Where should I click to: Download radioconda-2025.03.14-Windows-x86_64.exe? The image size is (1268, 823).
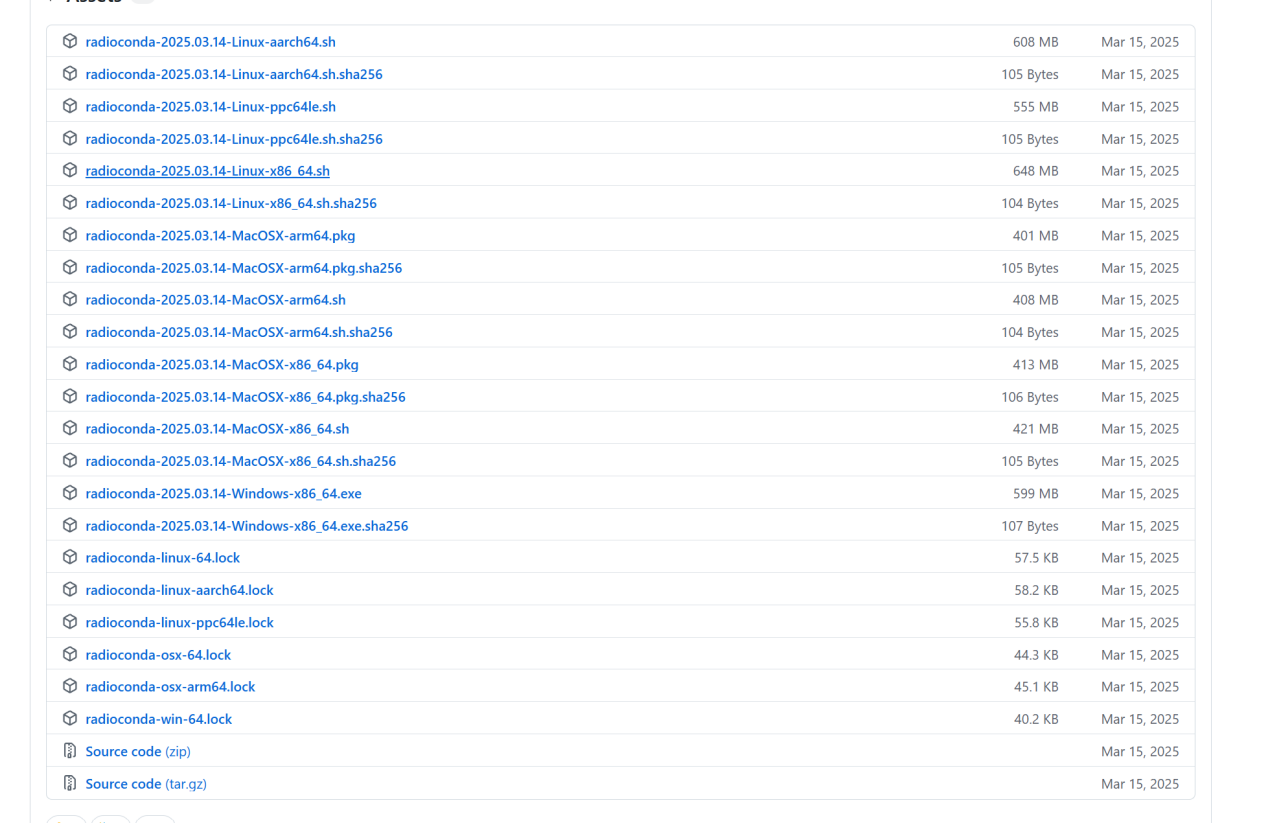[223, 493]
